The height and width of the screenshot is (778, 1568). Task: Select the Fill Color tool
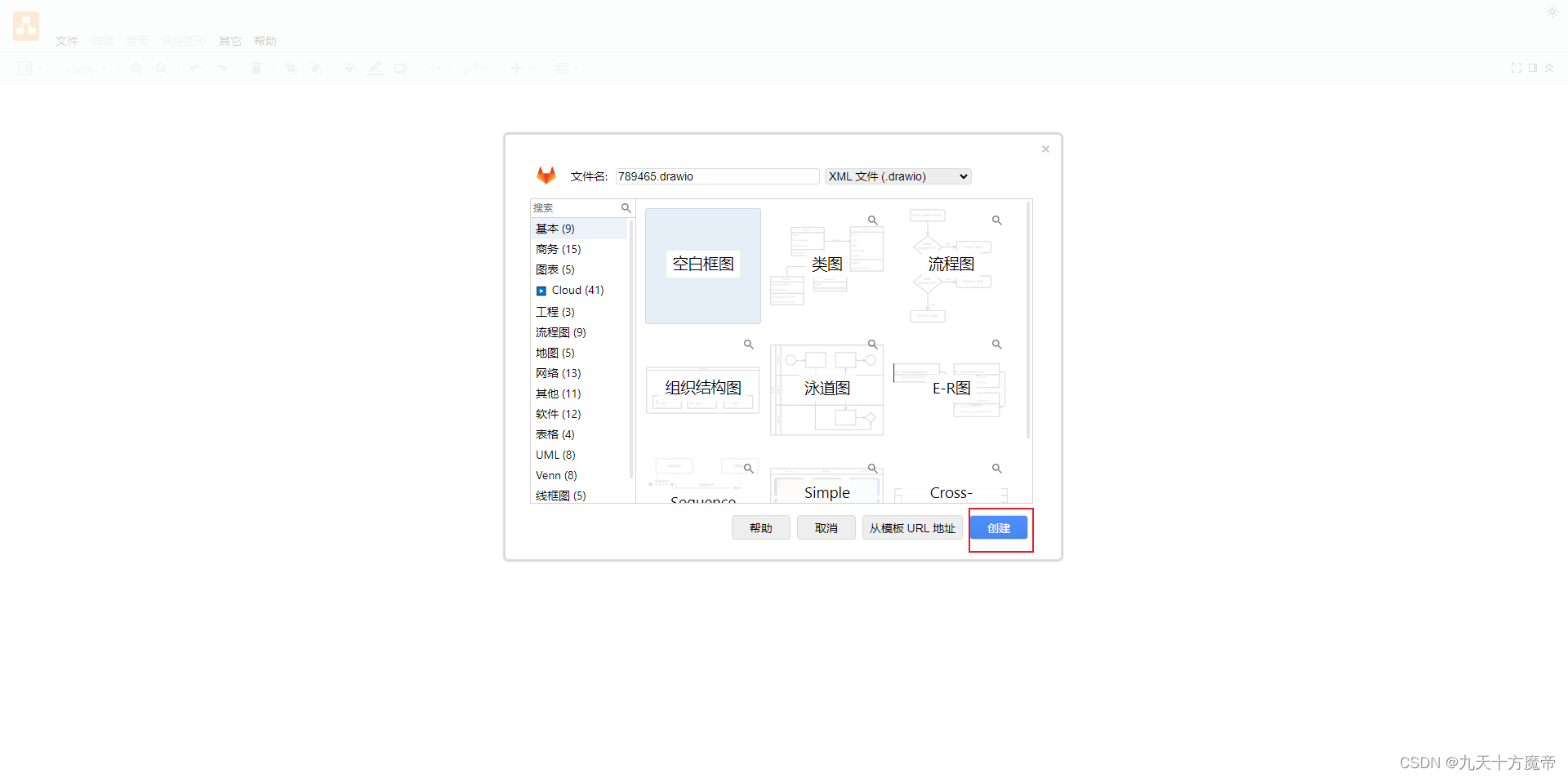350,69
